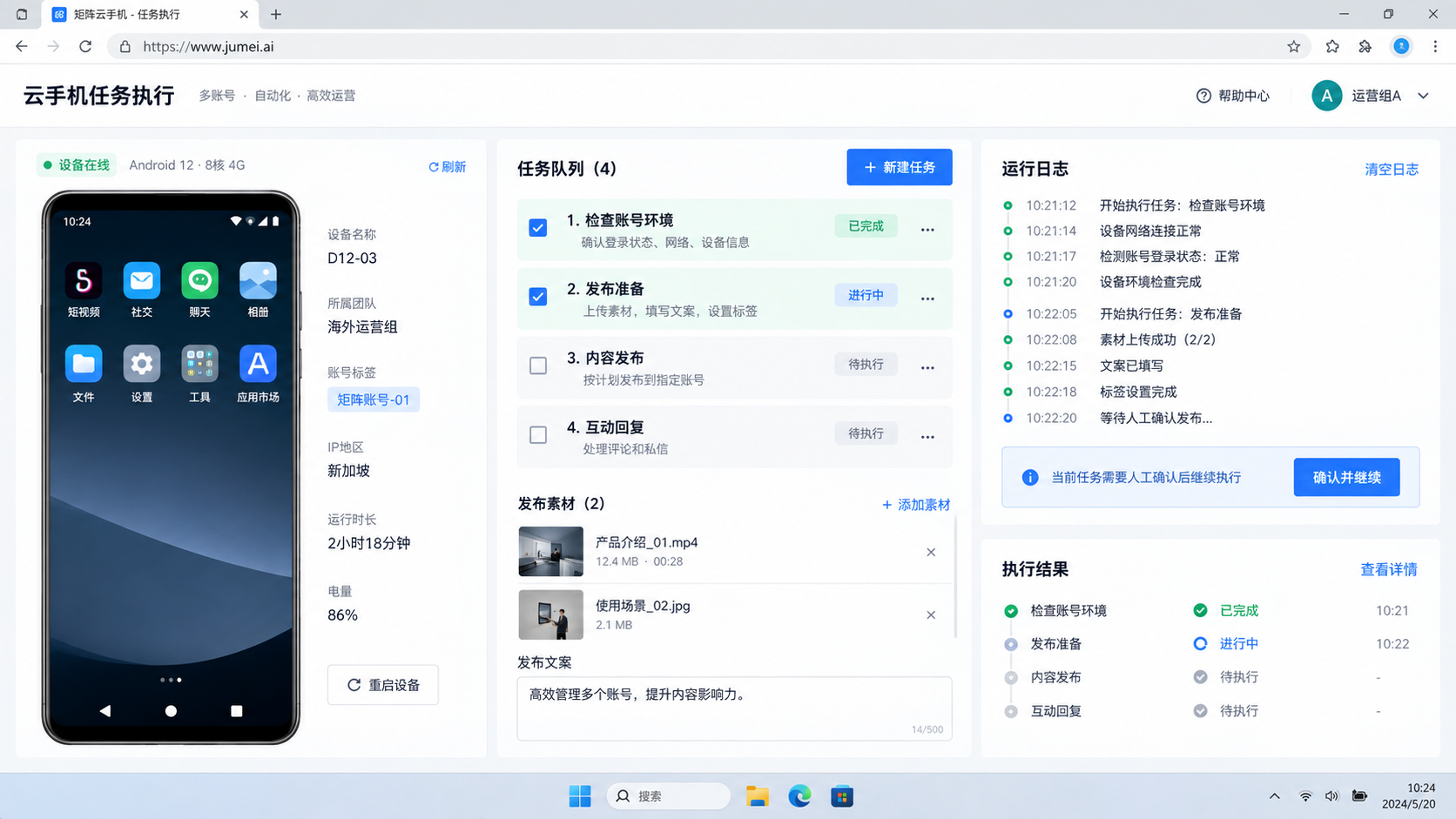Open the 产品介绍_01.mp4 video thumbnail
This screenshot has height=819, width=1456.
[x=550, y=552]
